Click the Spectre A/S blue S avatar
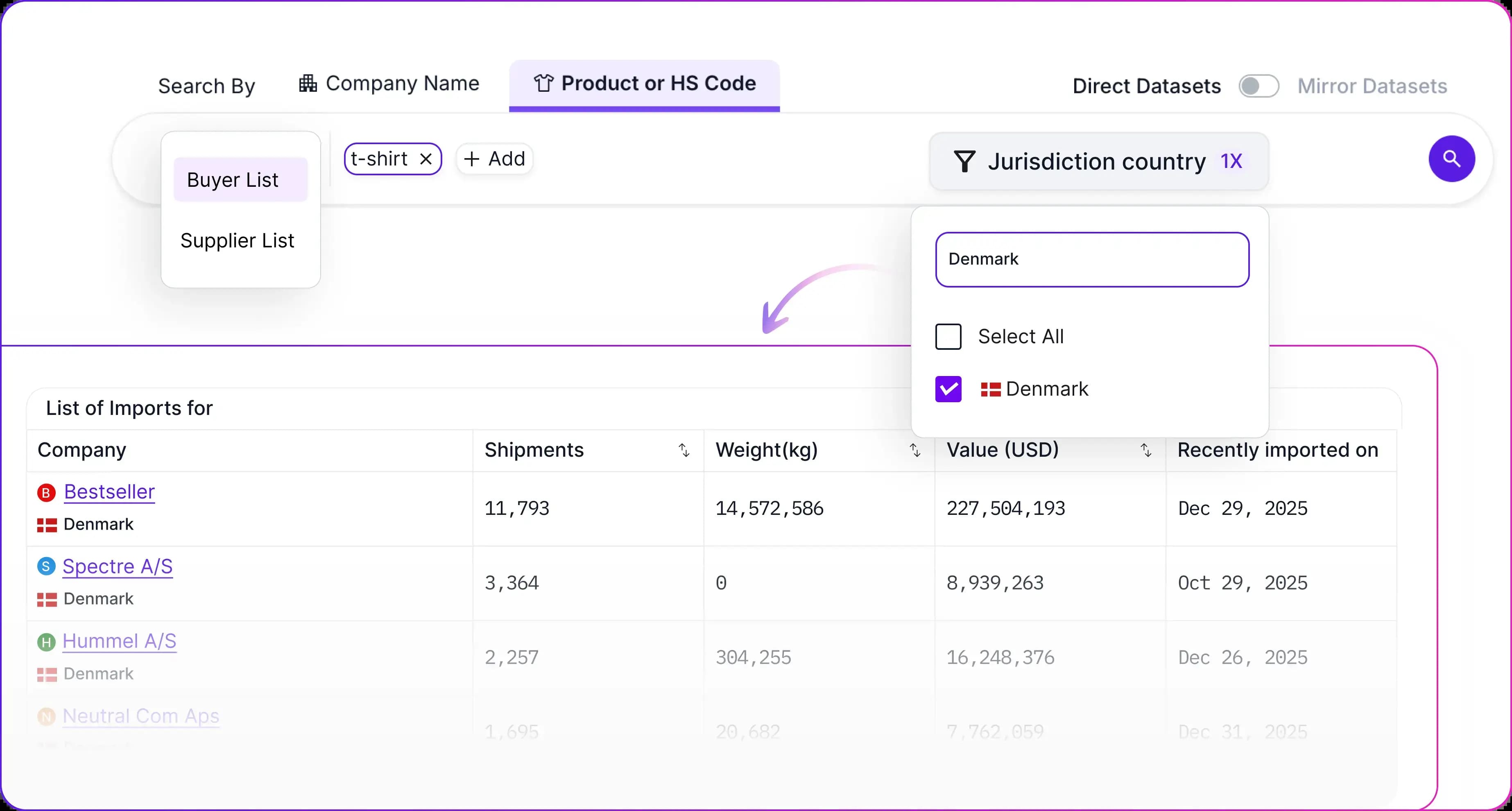The width and height of the screenshot is (1512, 811). (x=46, y=567)
